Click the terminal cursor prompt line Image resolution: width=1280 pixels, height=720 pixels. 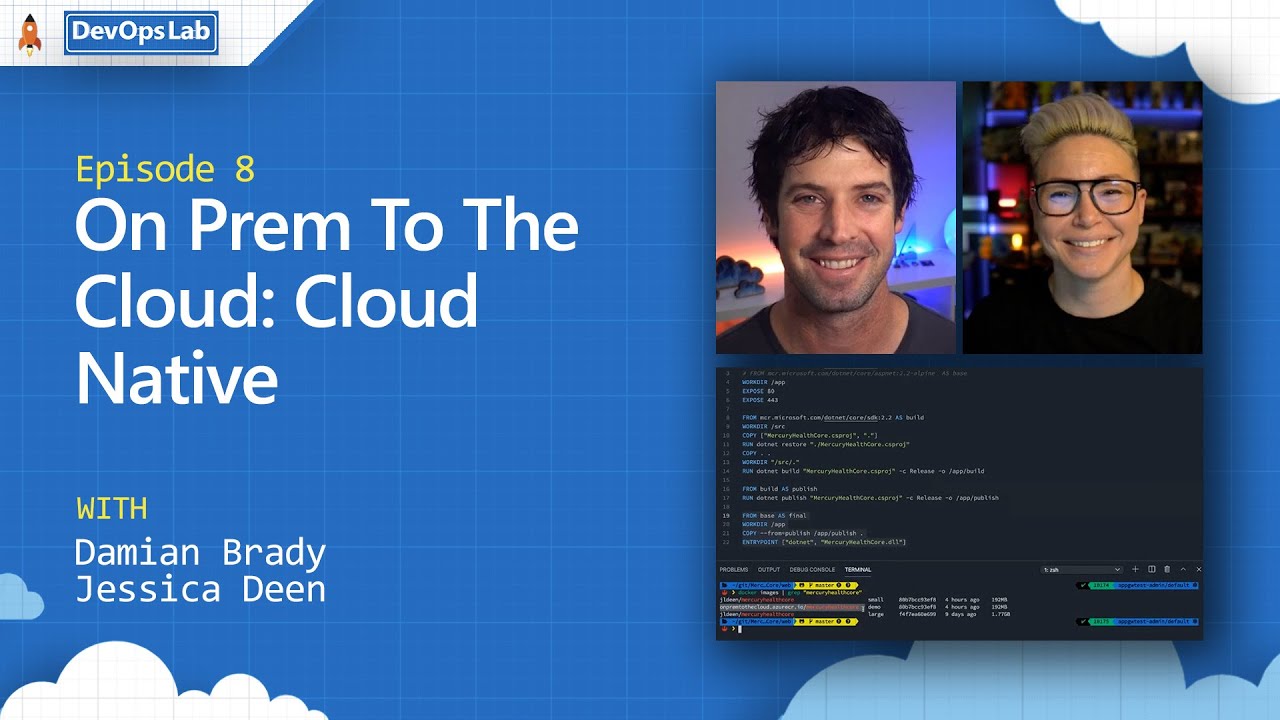click(x=729, y=629)
